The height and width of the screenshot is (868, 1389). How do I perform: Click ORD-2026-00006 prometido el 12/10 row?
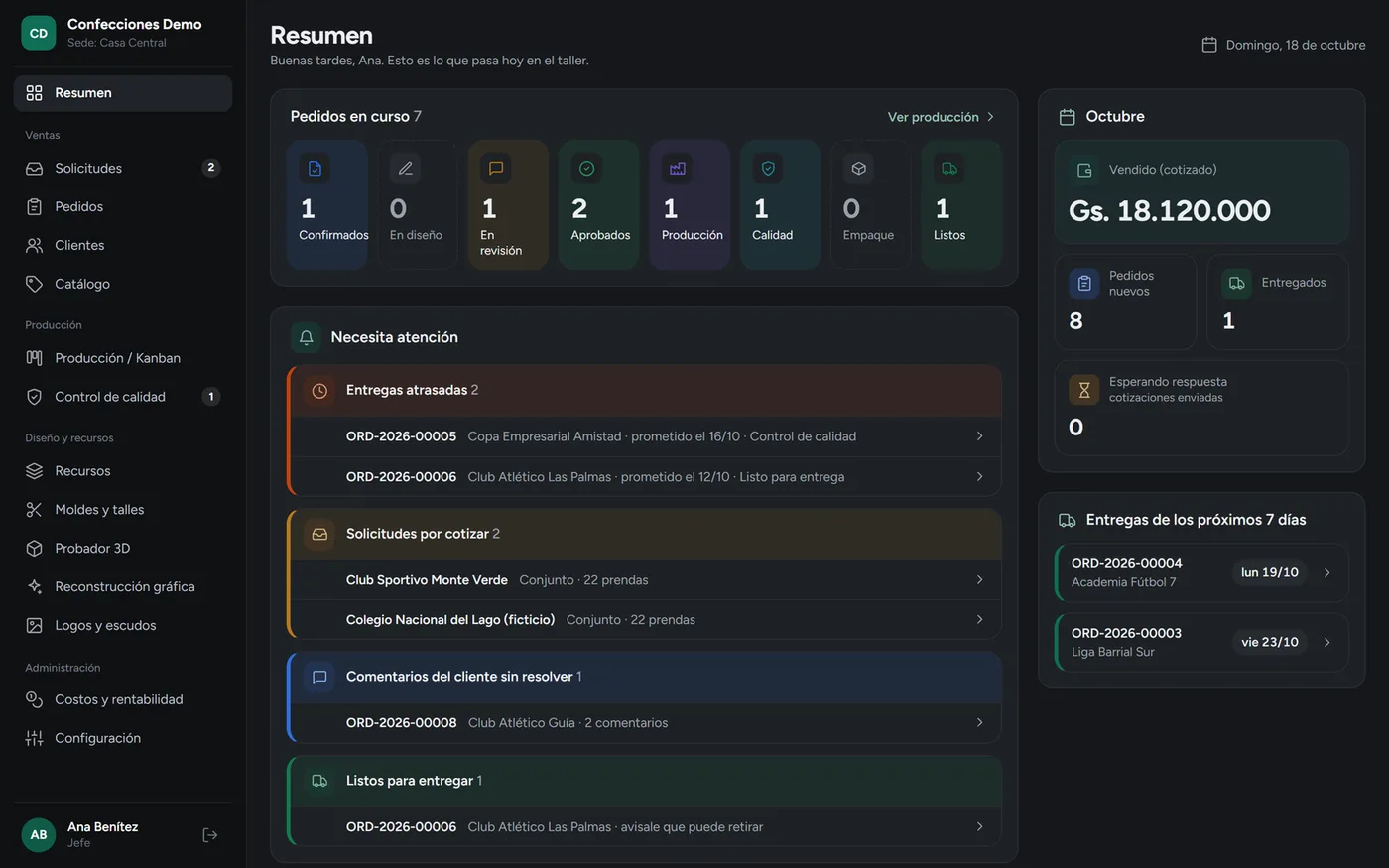coord(646,476)
